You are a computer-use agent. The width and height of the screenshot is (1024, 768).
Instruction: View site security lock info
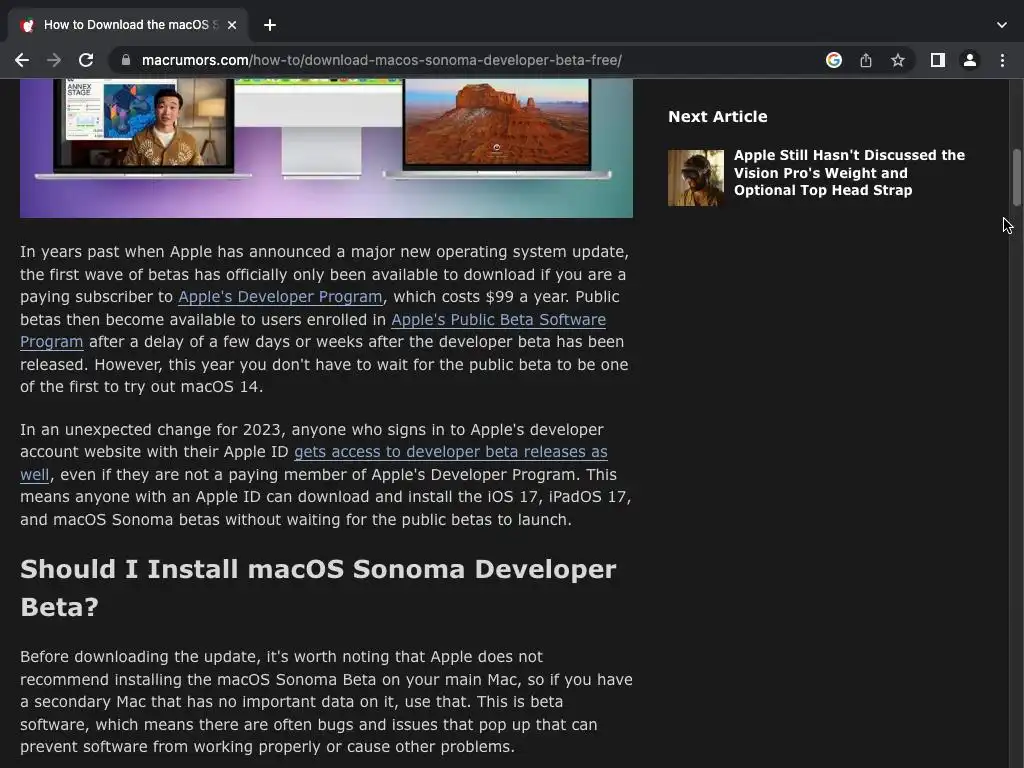126,60
